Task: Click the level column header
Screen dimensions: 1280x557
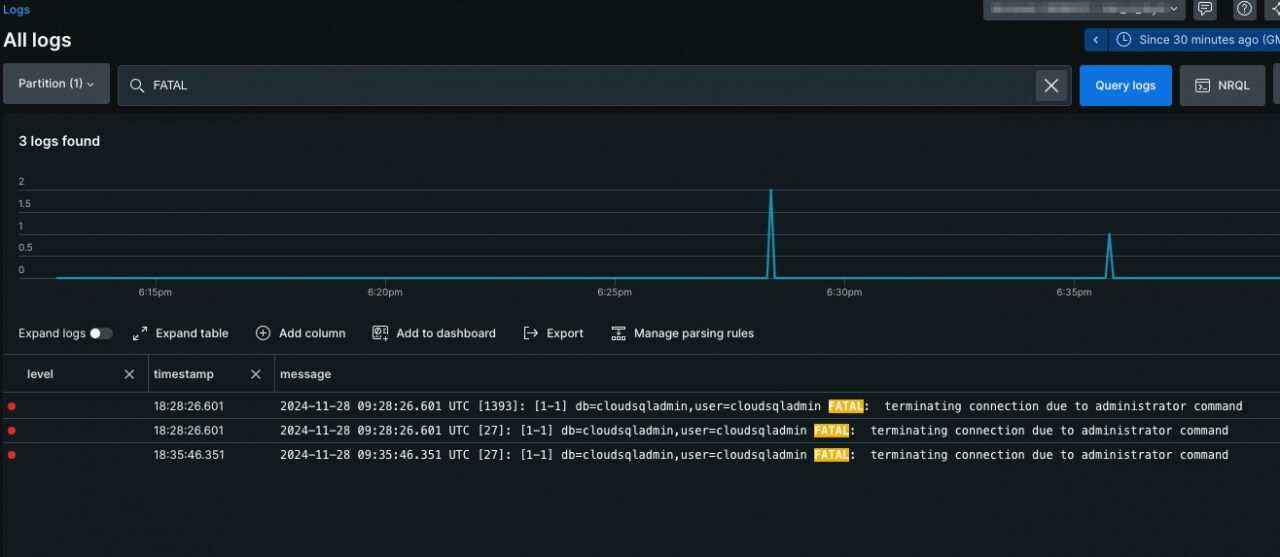Action: click(40, 374)
